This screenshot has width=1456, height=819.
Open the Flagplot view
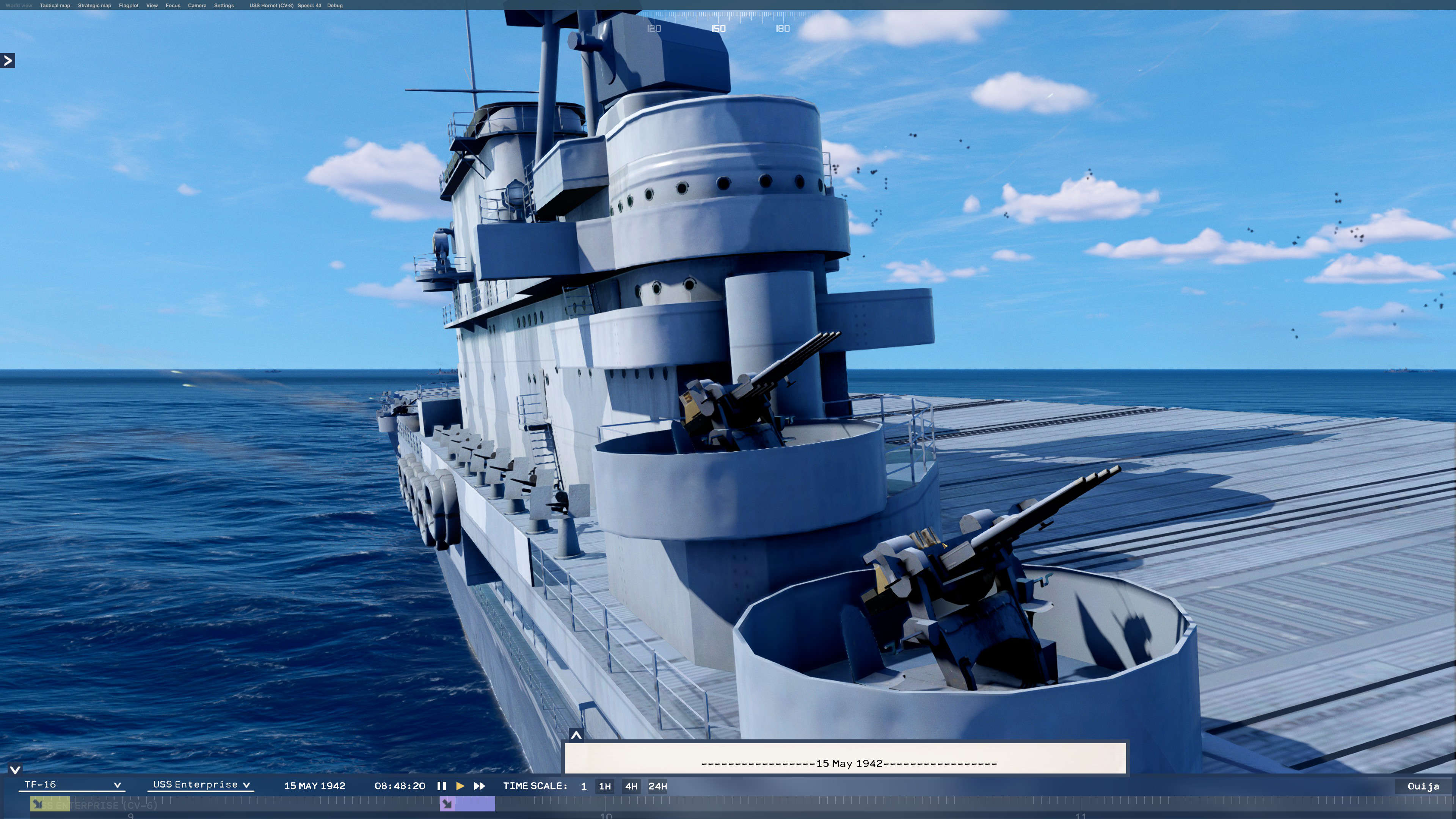coord(129,5)
